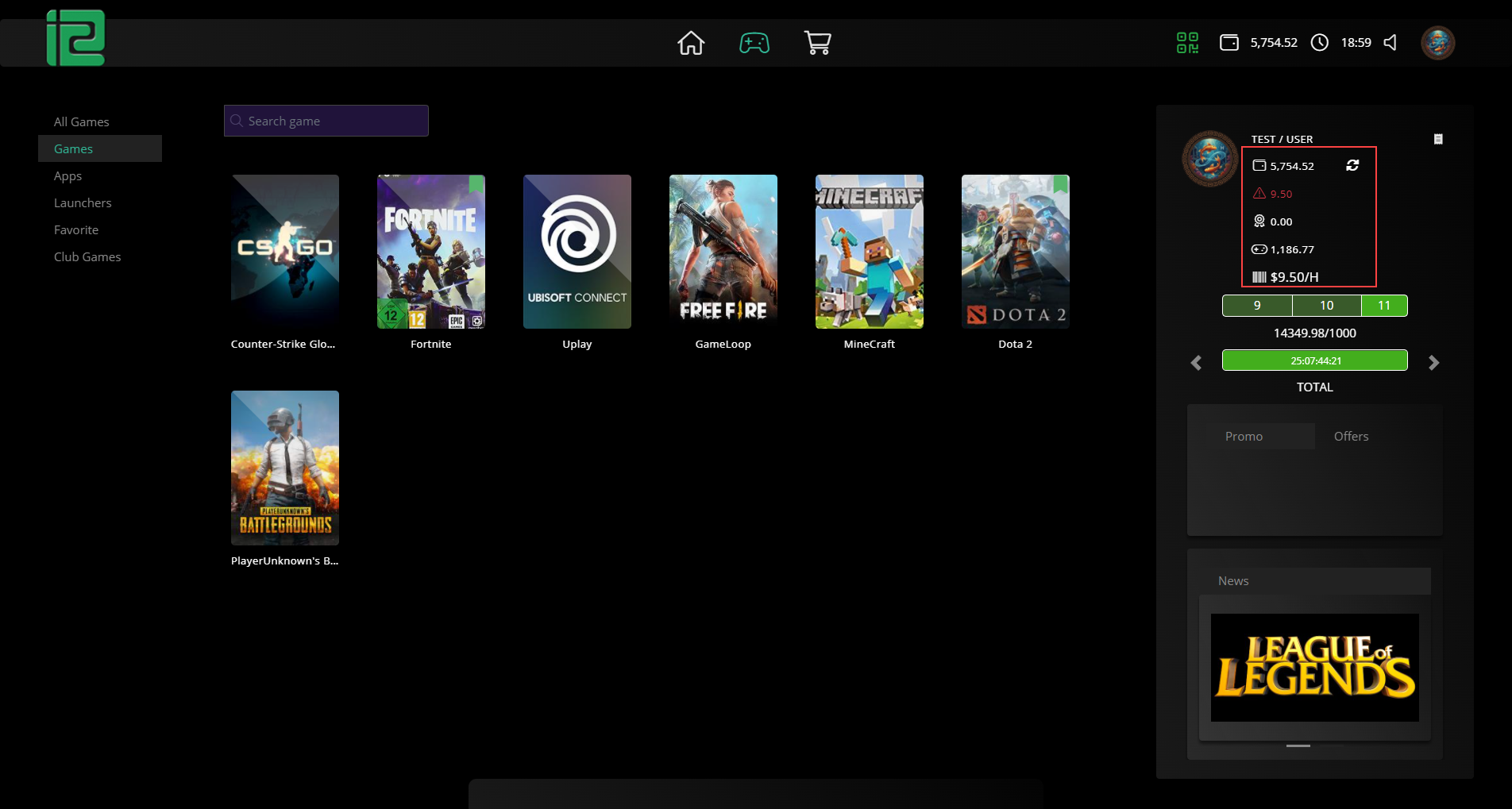Click the "MineCraft" title text

870,344
